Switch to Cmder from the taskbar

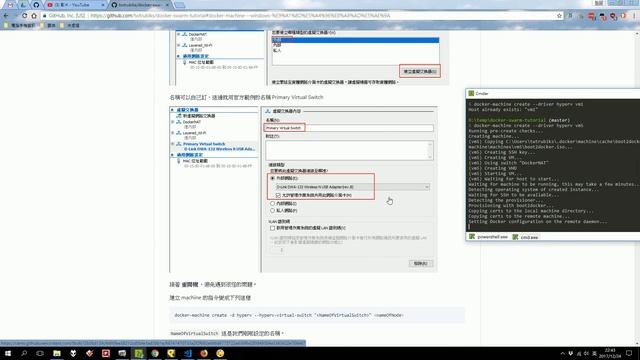point(139,353)
